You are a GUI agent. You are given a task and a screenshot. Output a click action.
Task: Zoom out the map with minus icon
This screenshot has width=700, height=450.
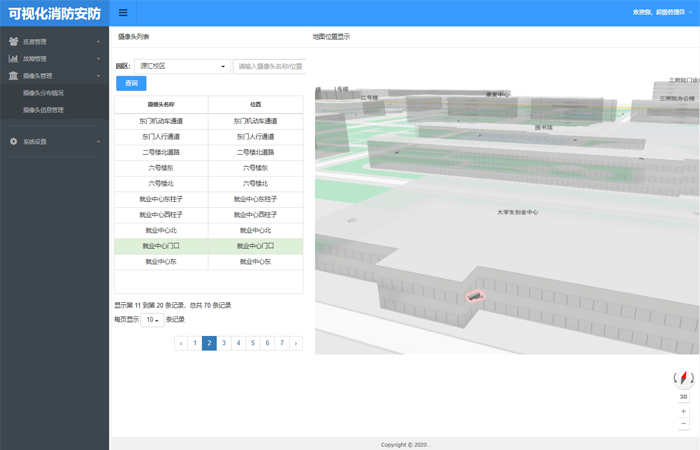coord(684,424)
